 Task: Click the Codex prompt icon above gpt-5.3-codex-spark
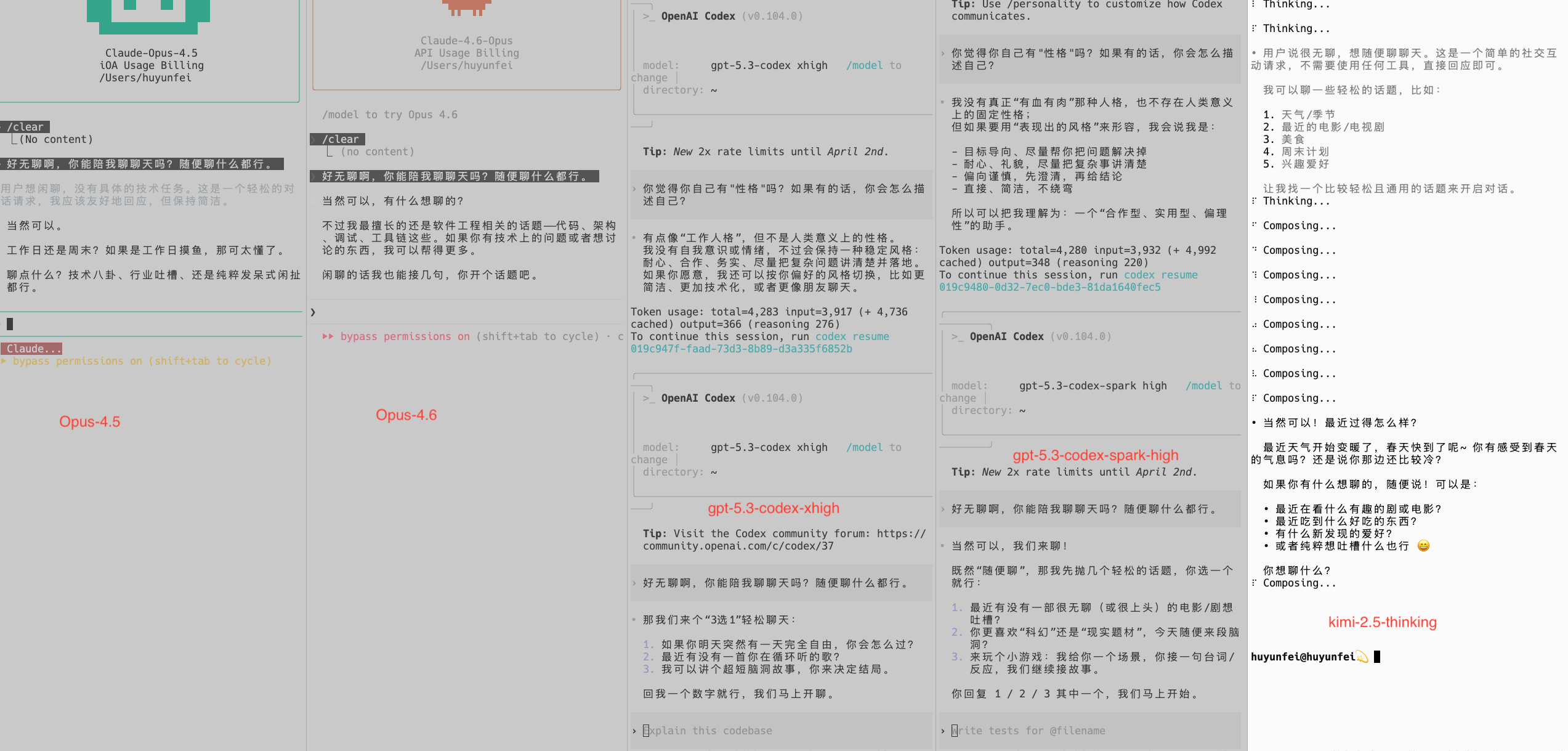click(x=956, y=337)
